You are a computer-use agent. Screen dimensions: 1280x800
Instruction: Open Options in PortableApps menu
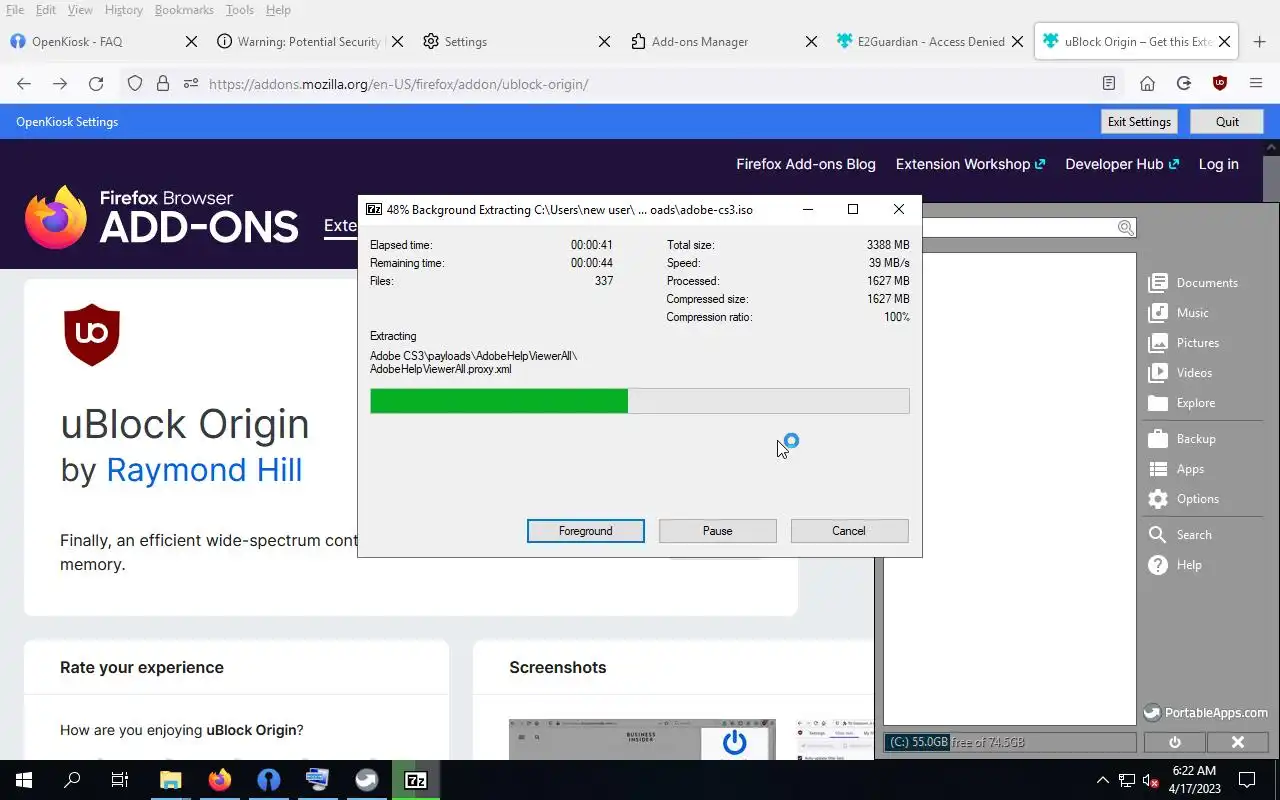pyautogui.click(x=1184, y=499)
